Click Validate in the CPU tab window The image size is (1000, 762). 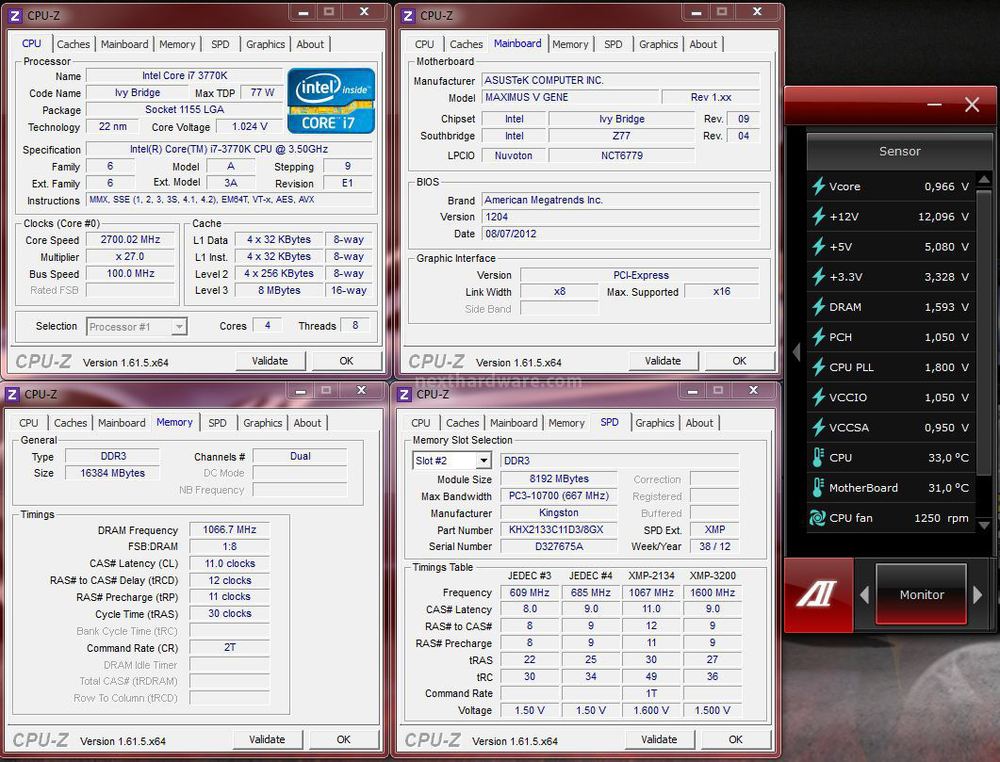[270, 361]
